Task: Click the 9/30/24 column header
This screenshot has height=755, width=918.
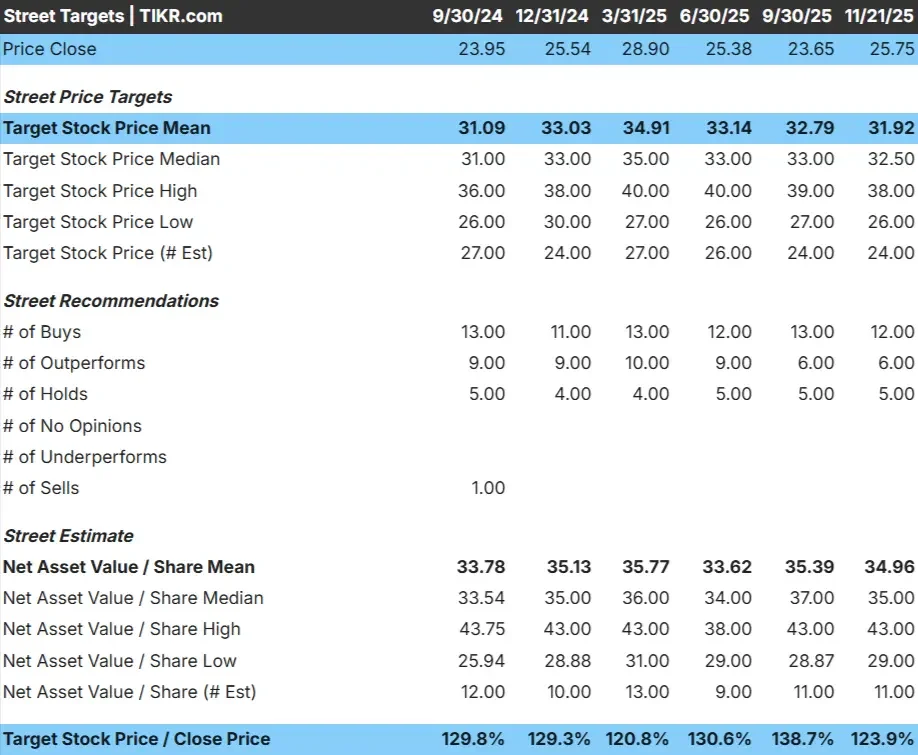Action: tap(468, 16)
